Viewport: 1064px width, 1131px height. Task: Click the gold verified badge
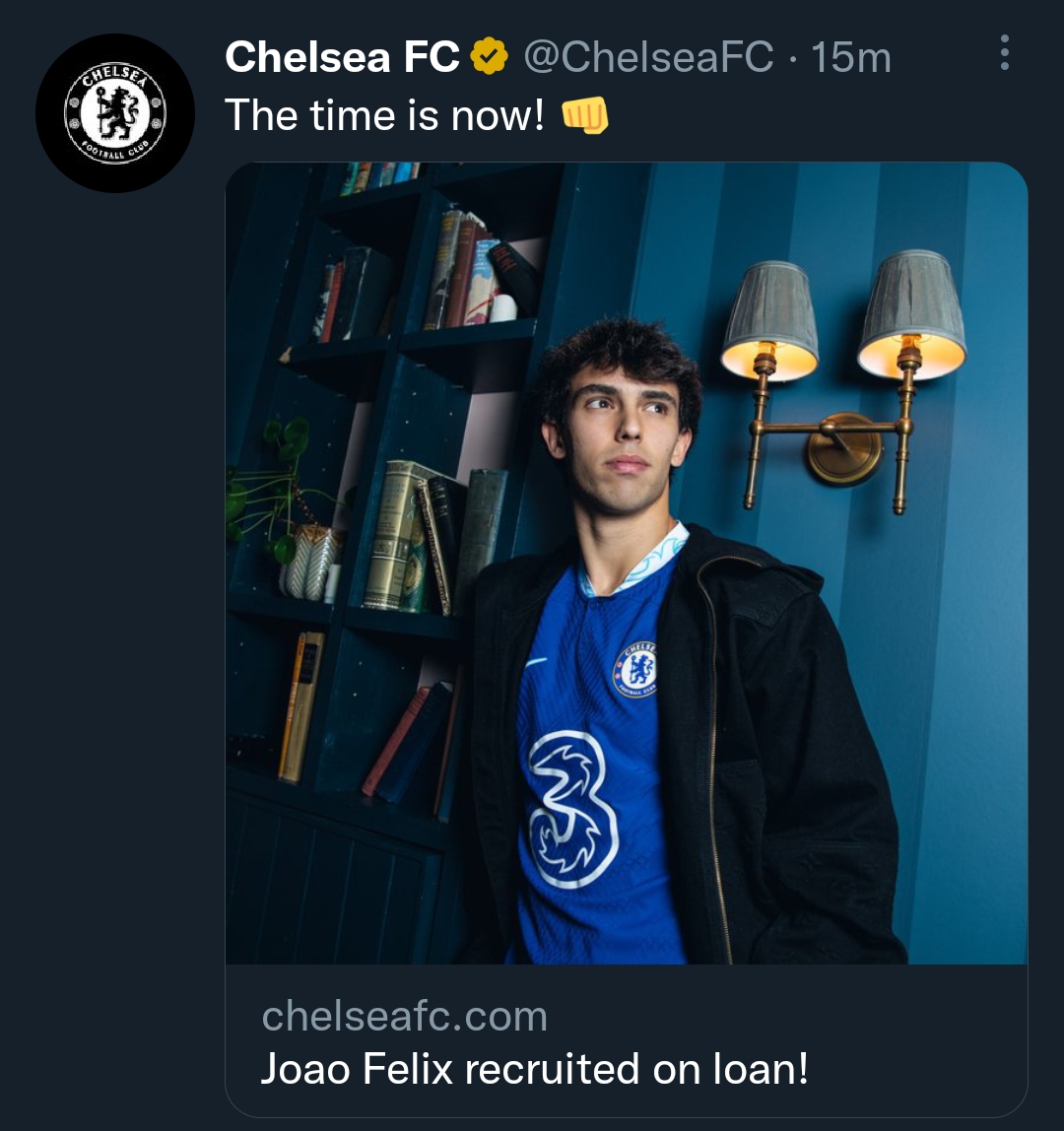(489, 57)
